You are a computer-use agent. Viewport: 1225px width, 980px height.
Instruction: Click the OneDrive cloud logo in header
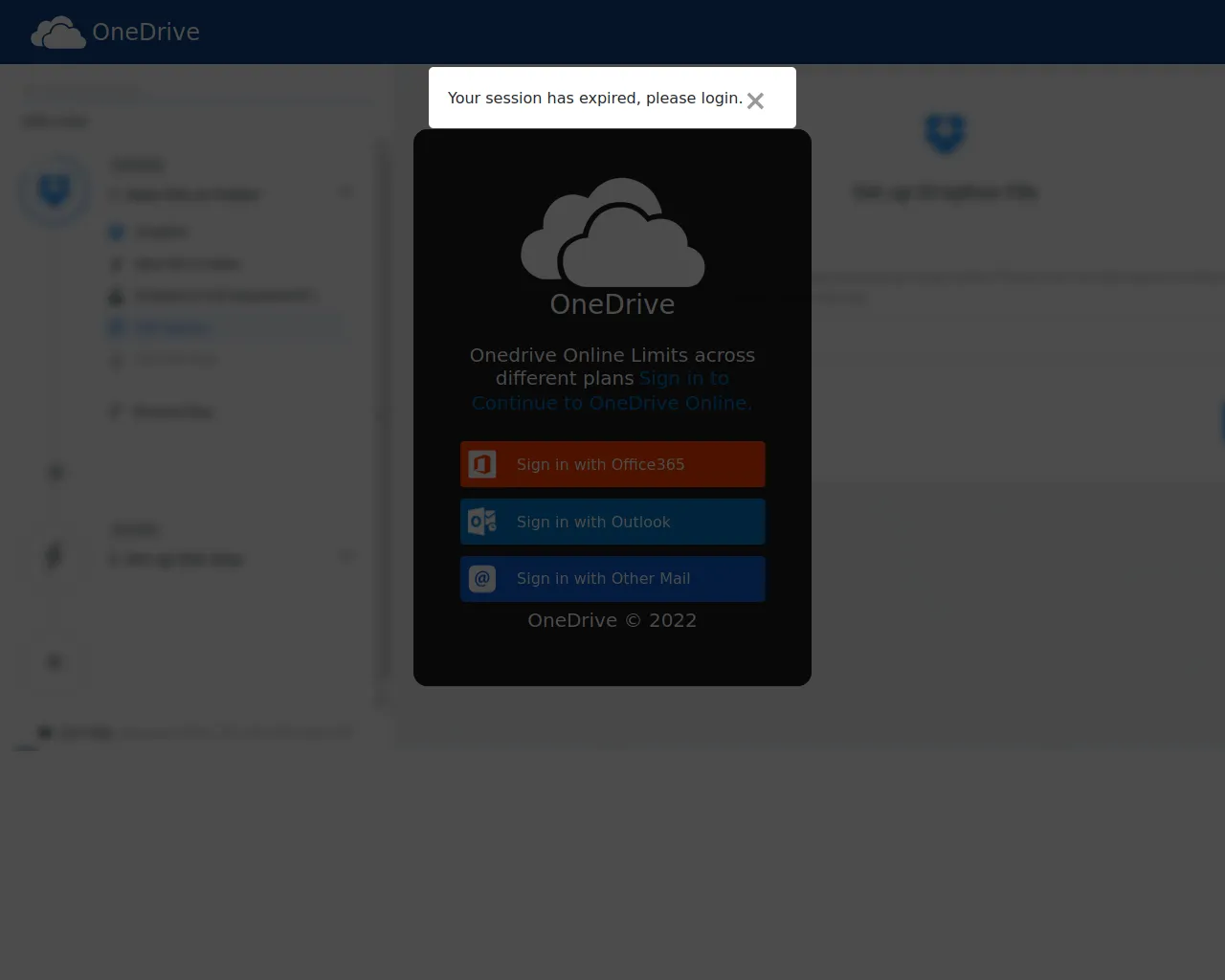click(x=57, y=33)
